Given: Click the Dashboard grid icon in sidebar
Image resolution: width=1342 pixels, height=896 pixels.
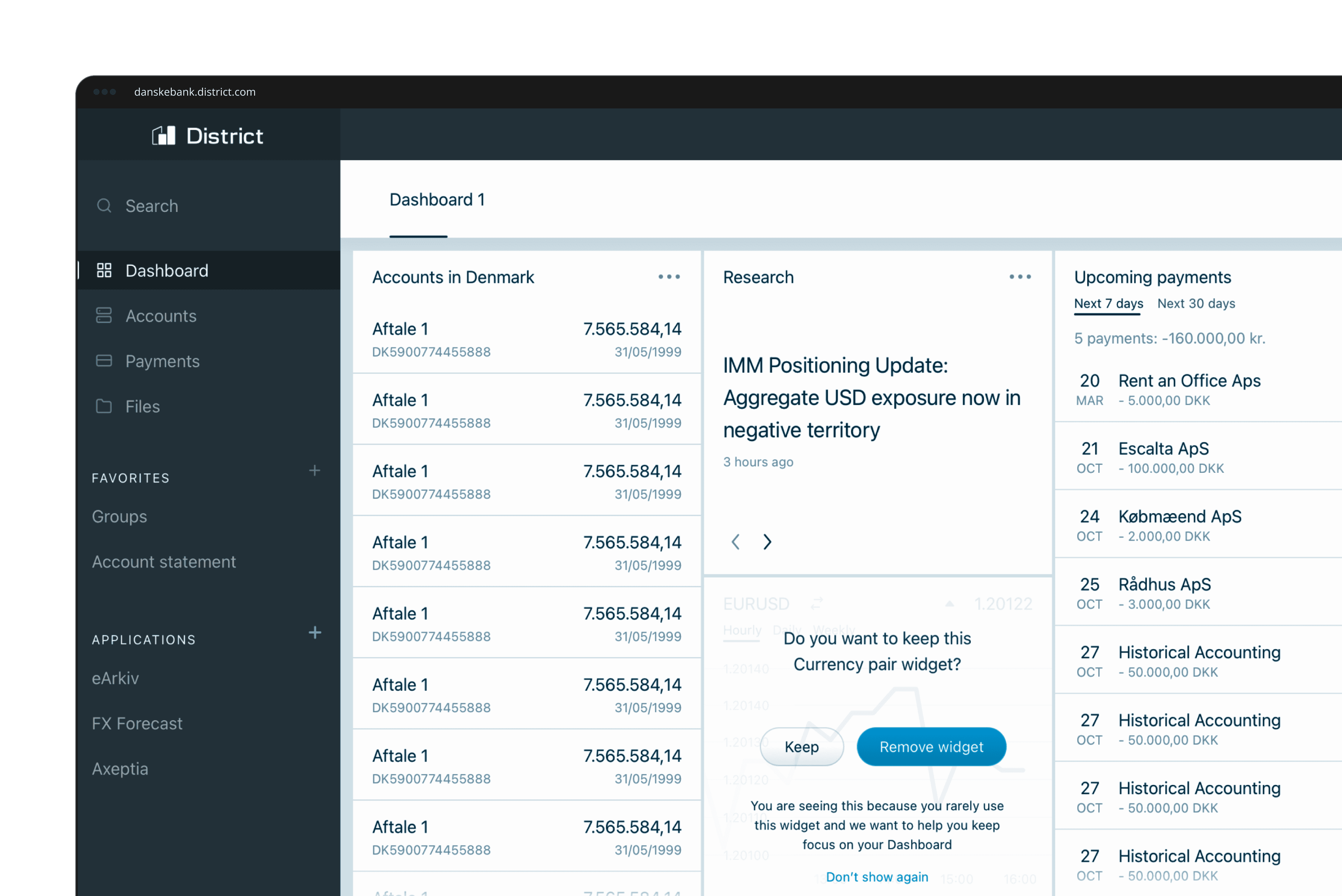Looking at the screenshot, I should click(104, 270).
